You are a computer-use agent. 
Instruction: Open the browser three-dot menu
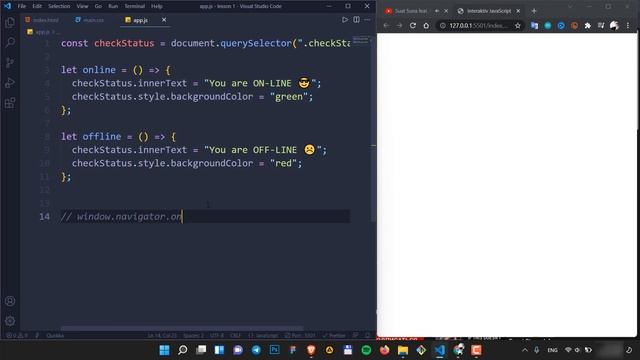tap(628, 25)
